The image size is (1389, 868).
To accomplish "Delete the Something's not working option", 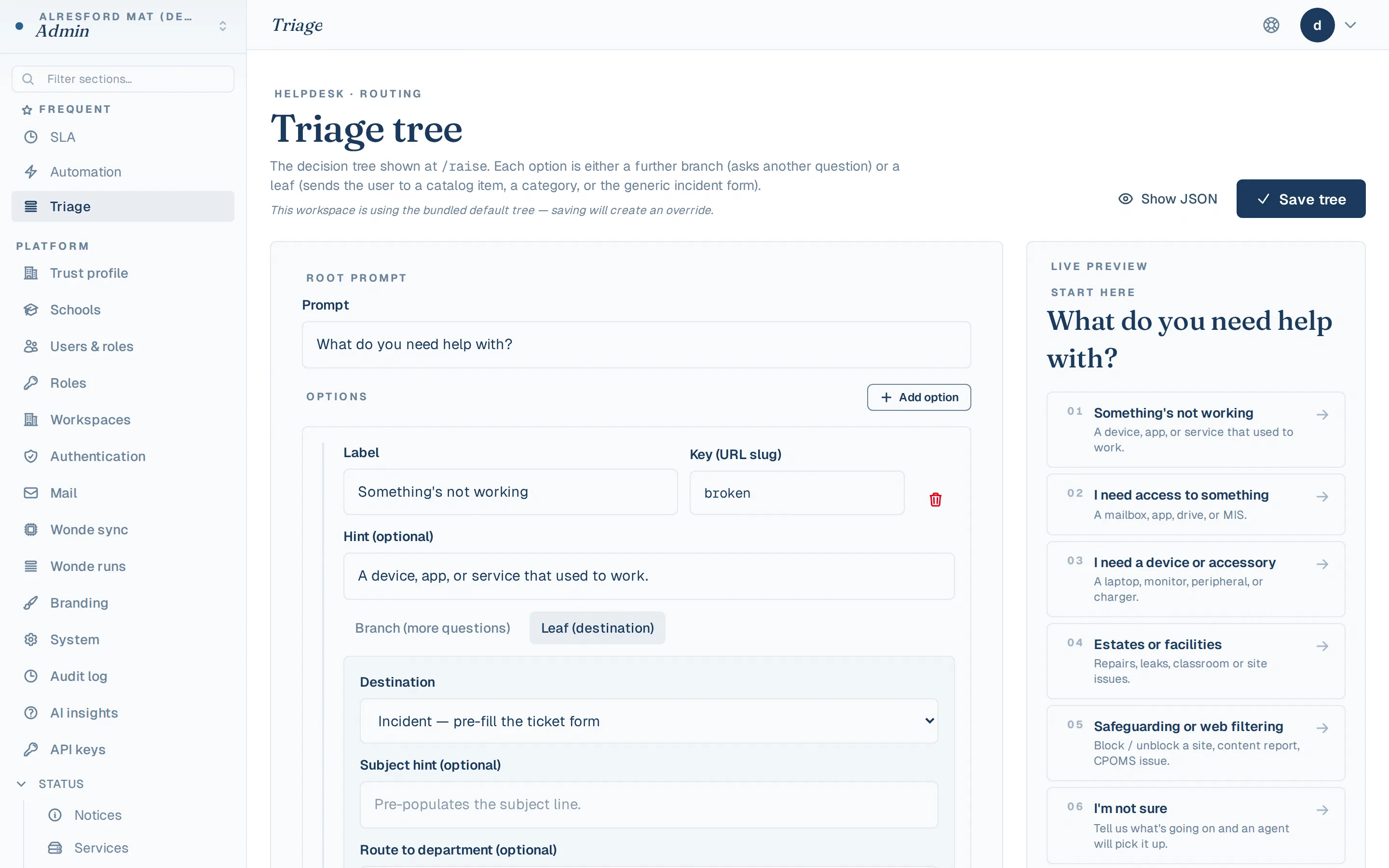I will point(936,500).
